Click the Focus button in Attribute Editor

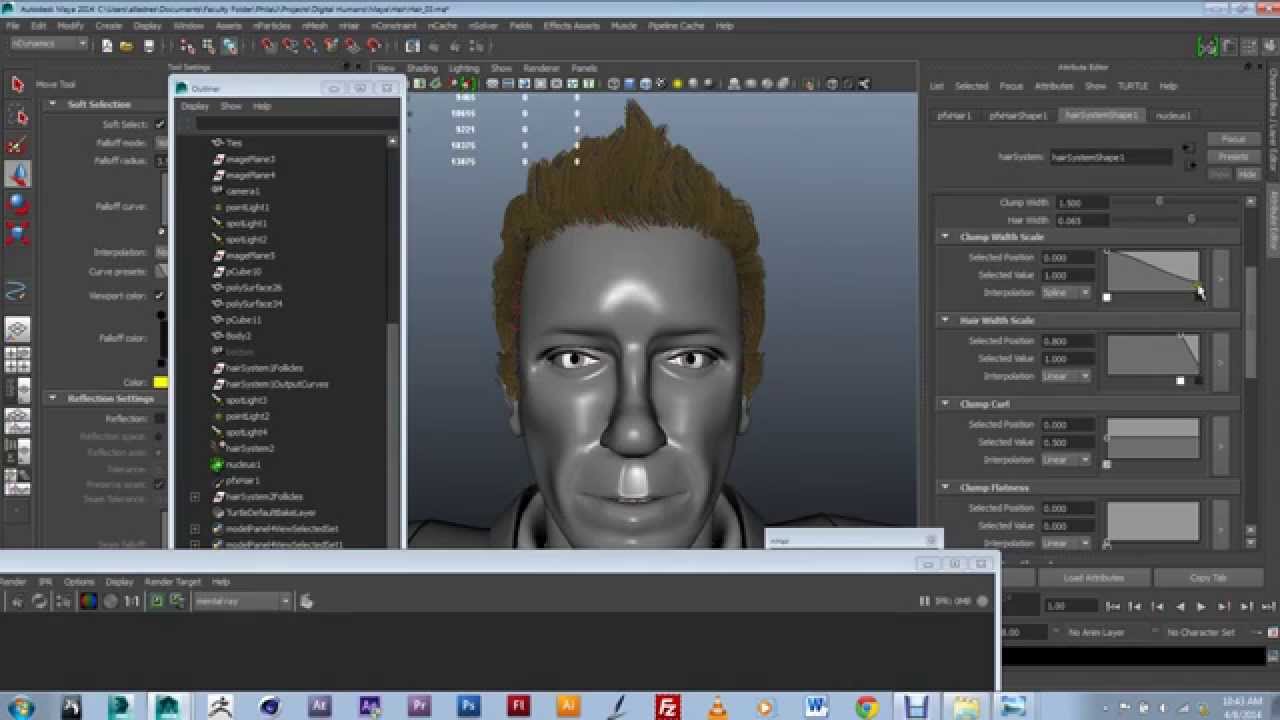(x=1233, y=140)
